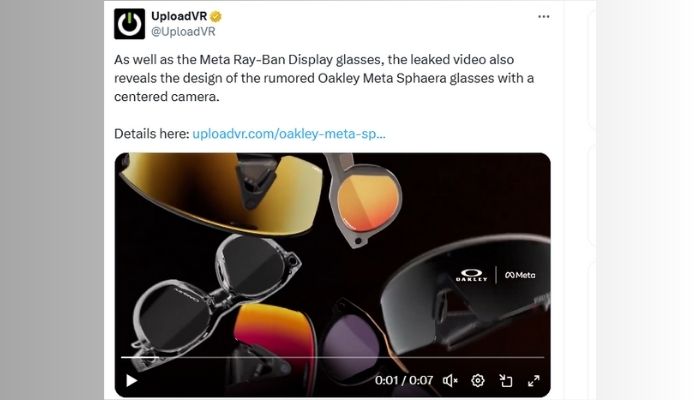Click the Meta logo in the video
700x400 pixels.
point(520,275)
